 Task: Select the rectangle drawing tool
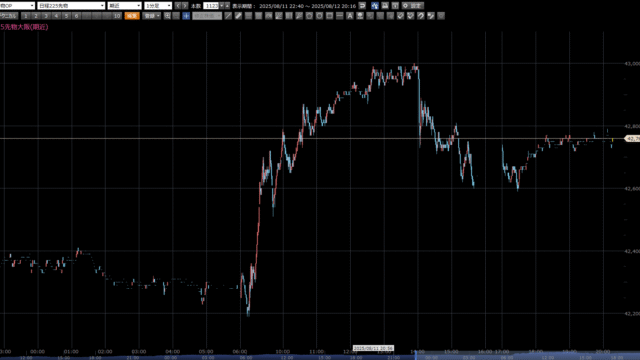tap(329, 16)
